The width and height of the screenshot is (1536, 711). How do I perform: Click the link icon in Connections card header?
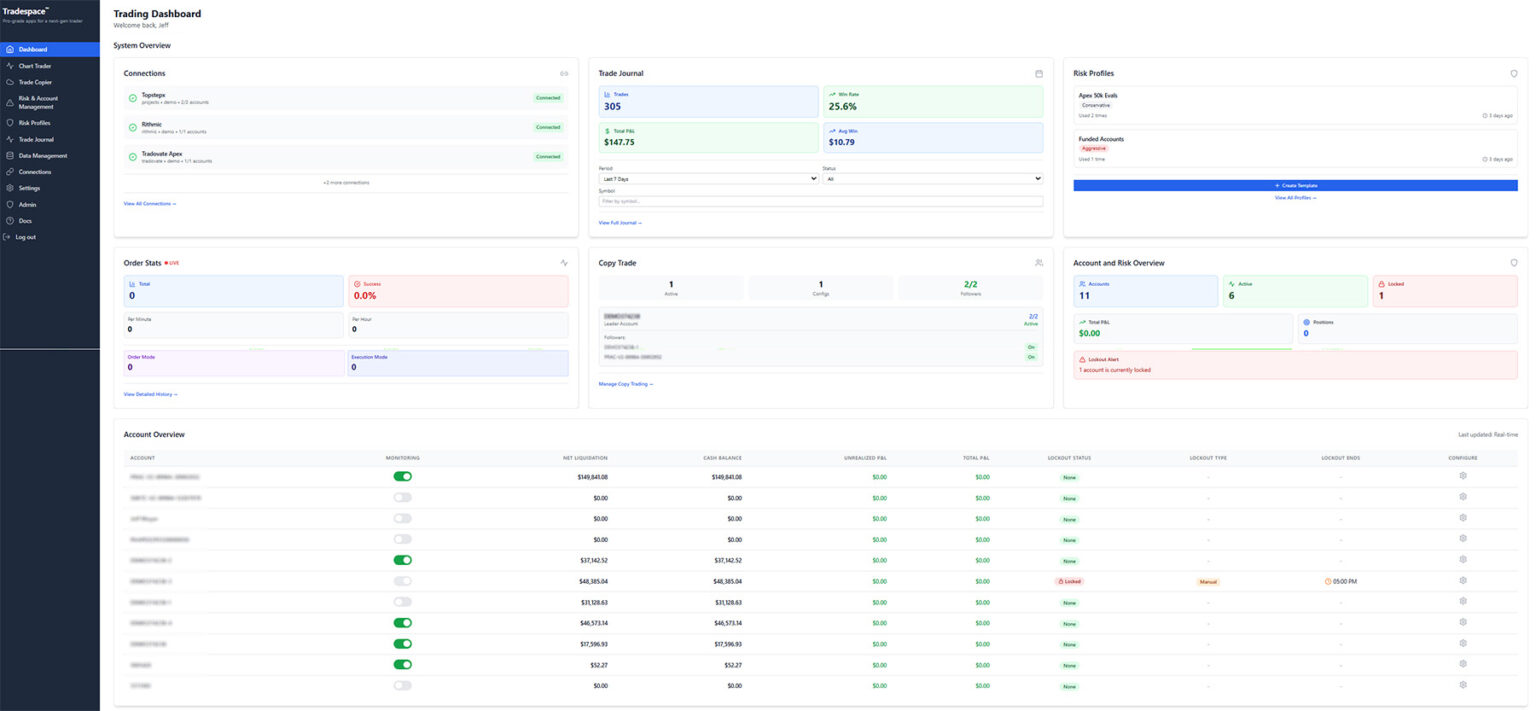pos(564,73)
